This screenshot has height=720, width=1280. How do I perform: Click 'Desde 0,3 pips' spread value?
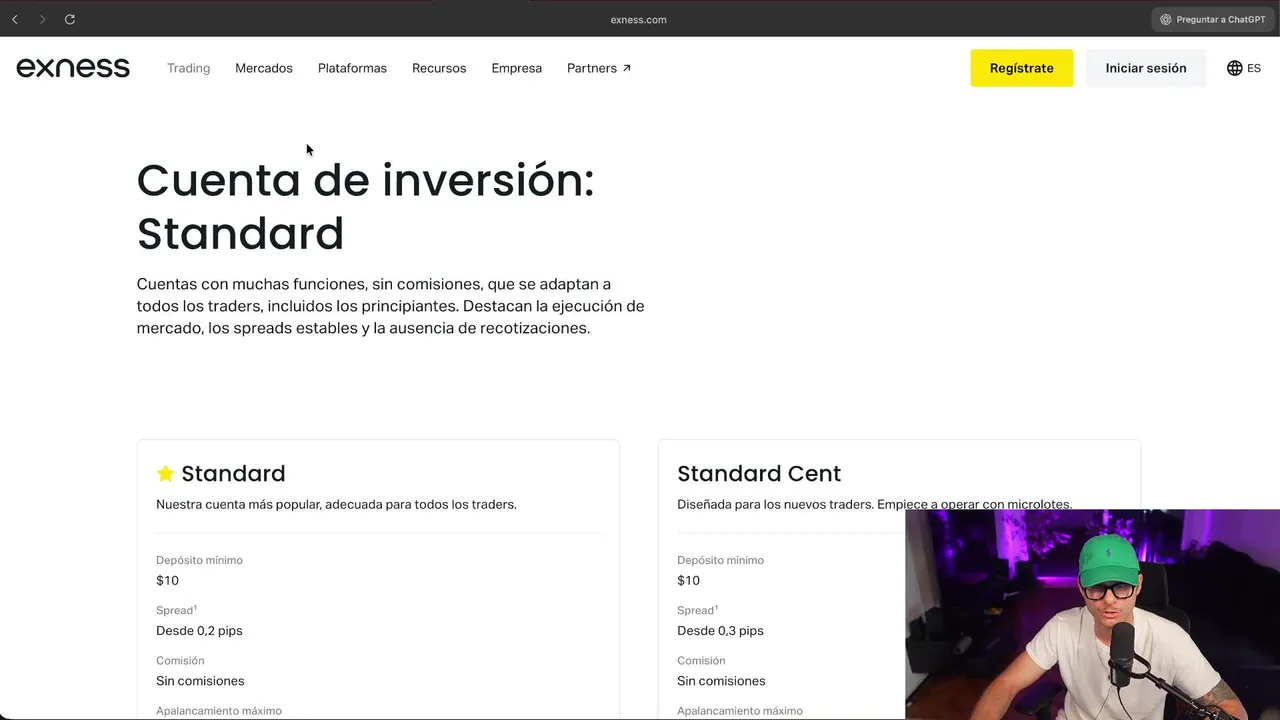tap(720, 631)
